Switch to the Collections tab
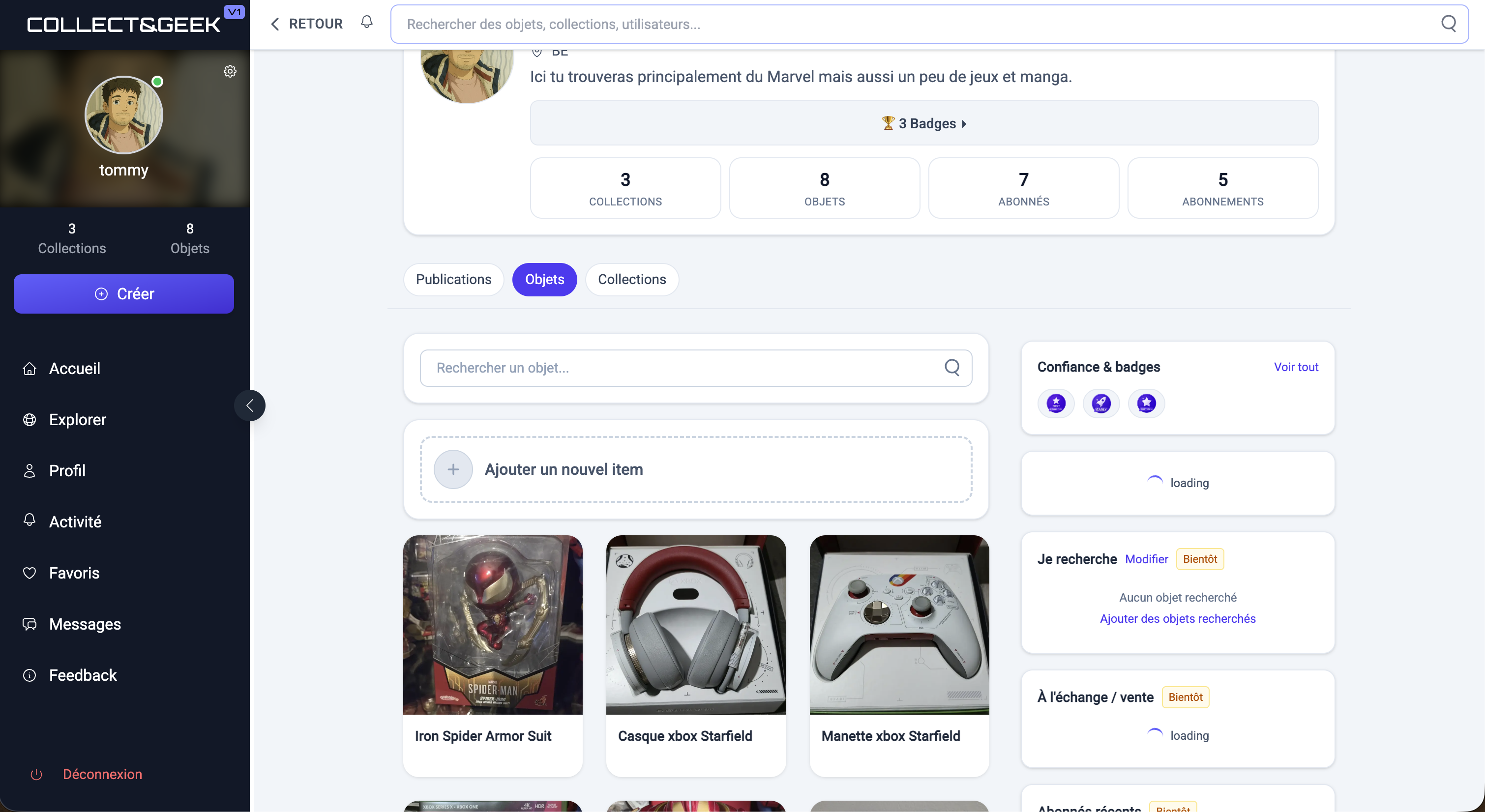 pyautogui.click(x=632, y=280)
